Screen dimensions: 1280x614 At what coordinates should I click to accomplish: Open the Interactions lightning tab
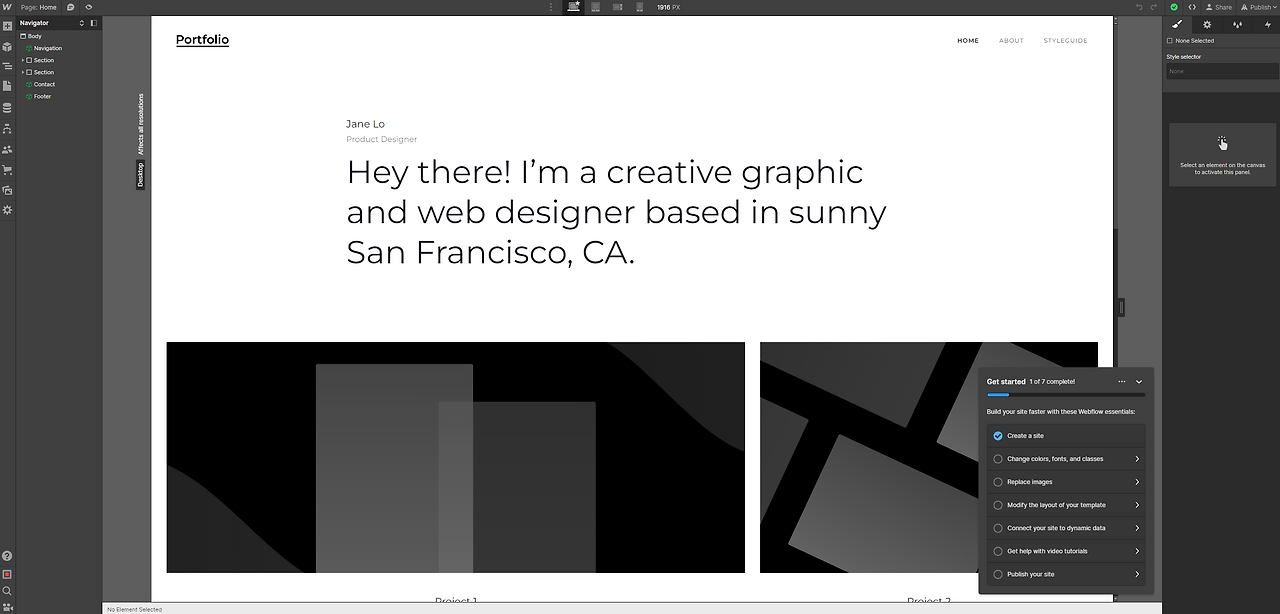pyautogui.click(x=1267, y=25)
